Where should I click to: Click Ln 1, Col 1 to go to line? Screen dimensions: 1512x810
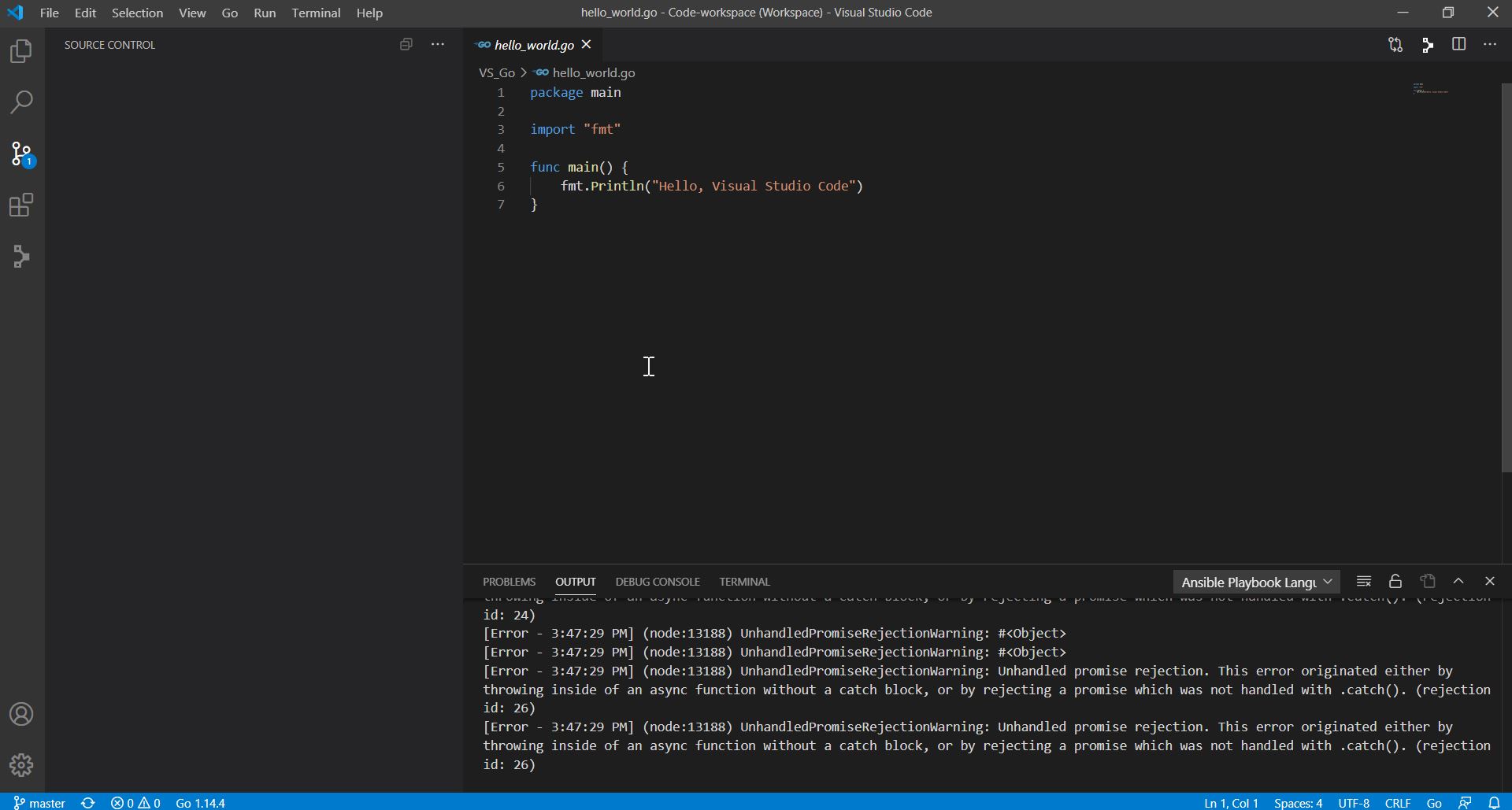1231,802
